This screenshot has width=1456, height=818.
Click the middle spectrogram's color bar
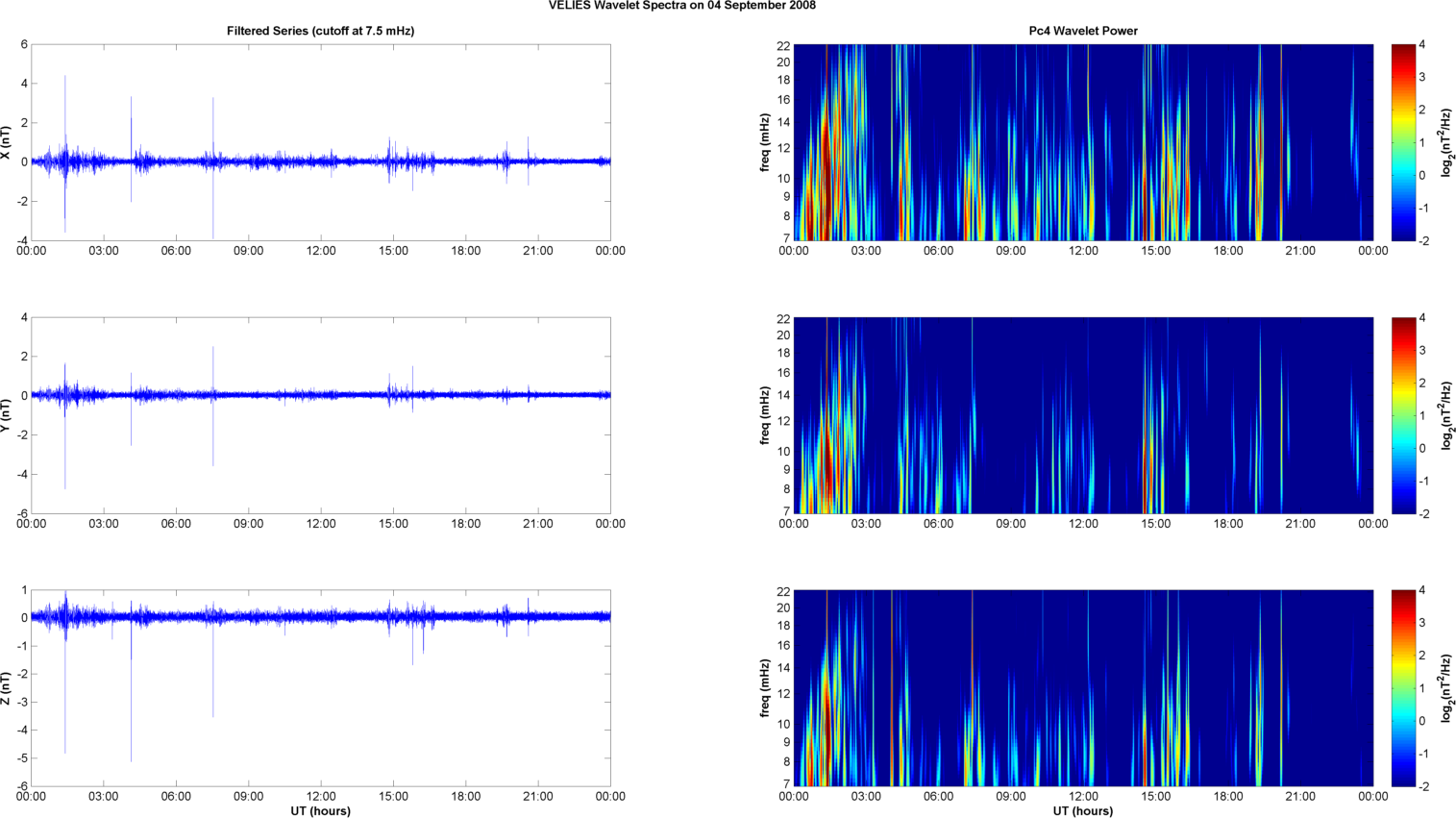click(x=1403, y=415)
